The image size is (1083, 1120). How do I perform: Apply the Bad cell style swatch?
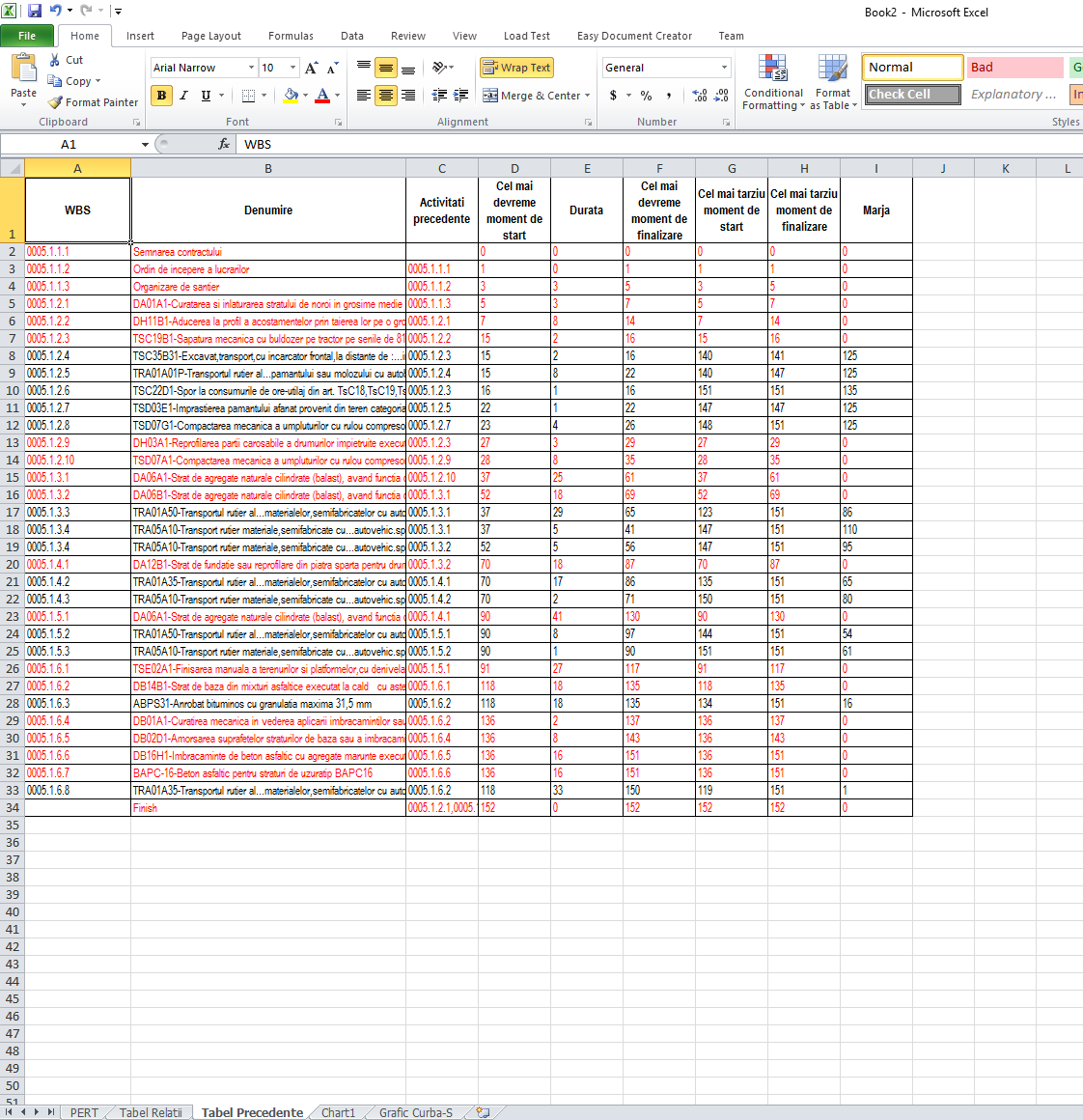1014,68
